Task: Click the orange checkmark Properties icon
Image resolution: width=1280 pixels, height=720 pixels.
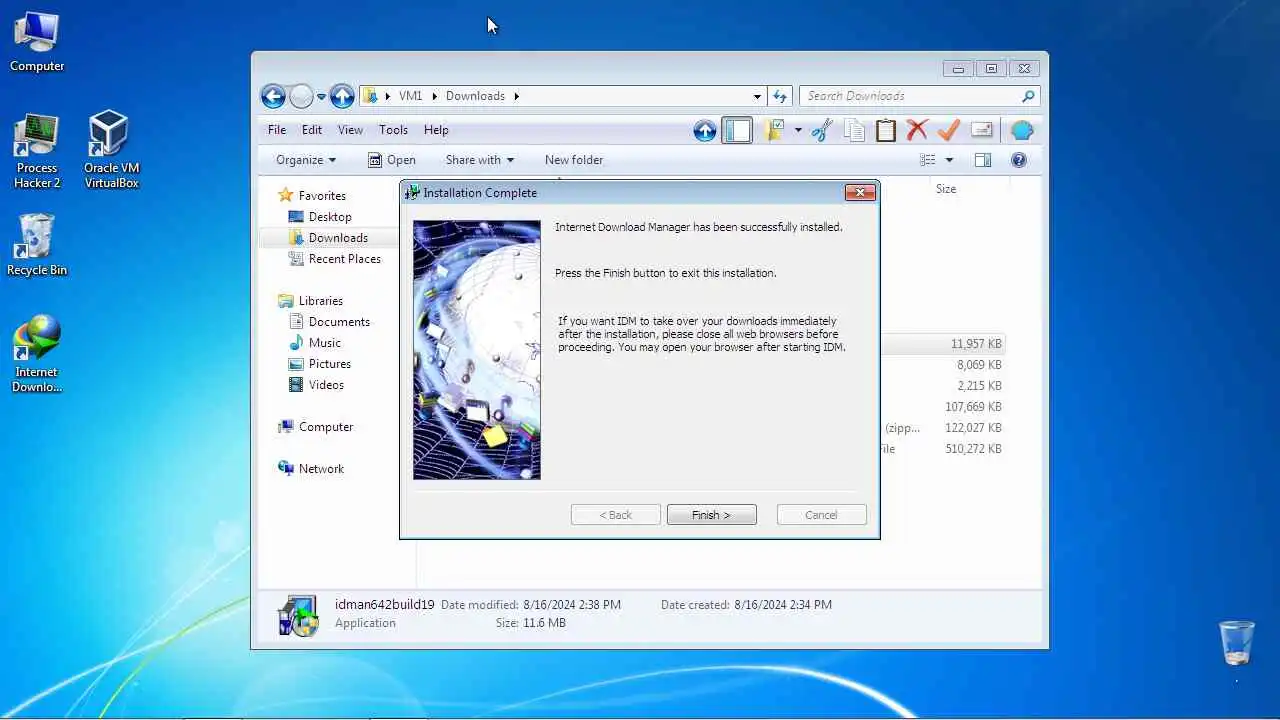Action: tap(949, 130)
